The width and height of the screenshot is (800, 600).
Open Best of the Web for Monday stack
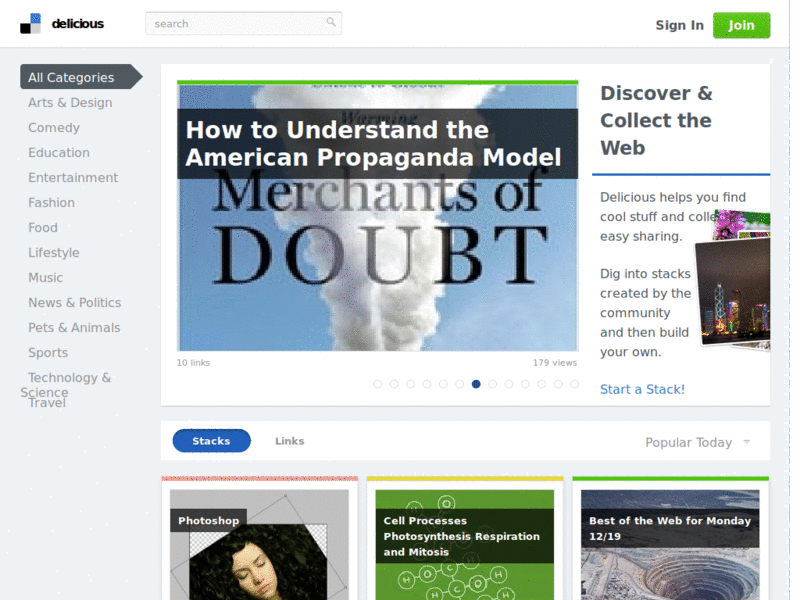[x=670, y=539]
